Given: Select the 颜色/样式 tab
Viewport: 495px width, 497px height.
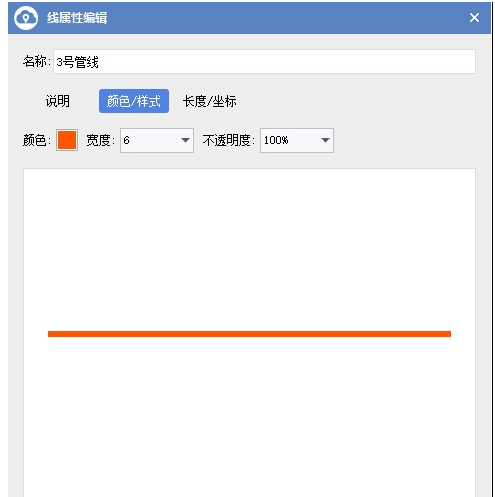Looking at the screenshot, I should 134,101.
